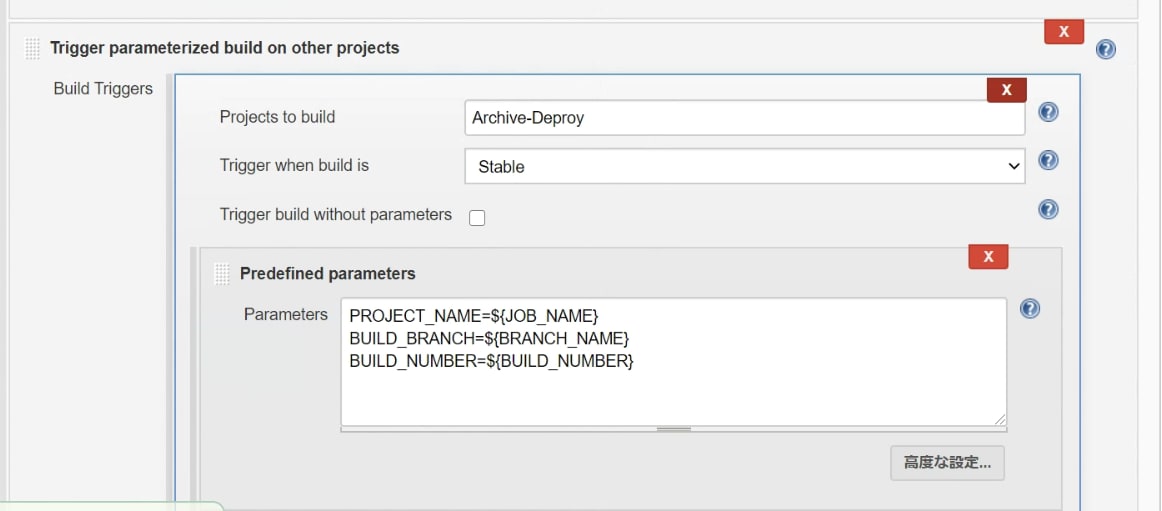
Task: Click the resize bar below Parameters textarea
Action: point(673,430)
